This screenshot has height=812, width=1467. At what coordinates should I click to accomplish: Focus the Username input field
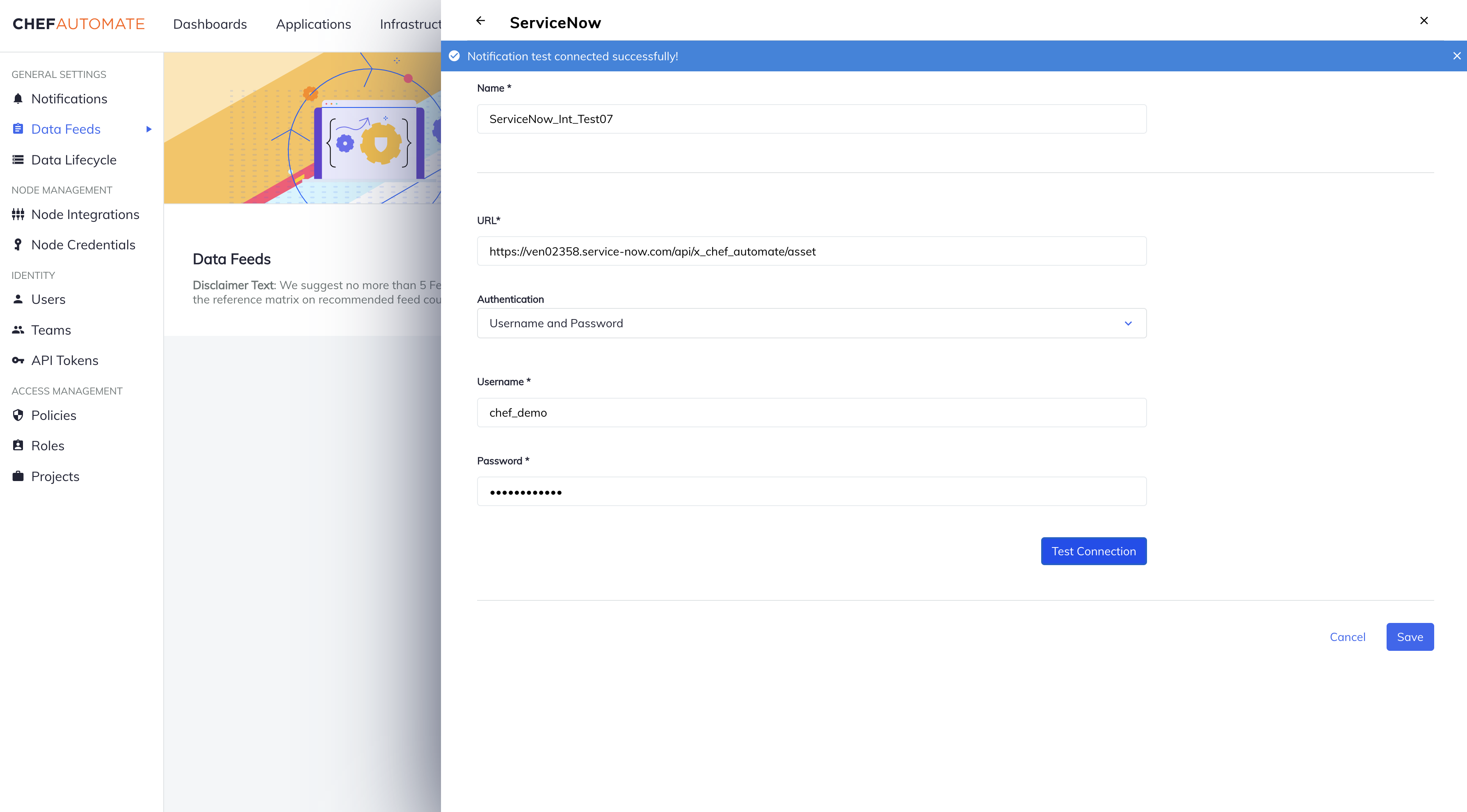coord(811,413)
